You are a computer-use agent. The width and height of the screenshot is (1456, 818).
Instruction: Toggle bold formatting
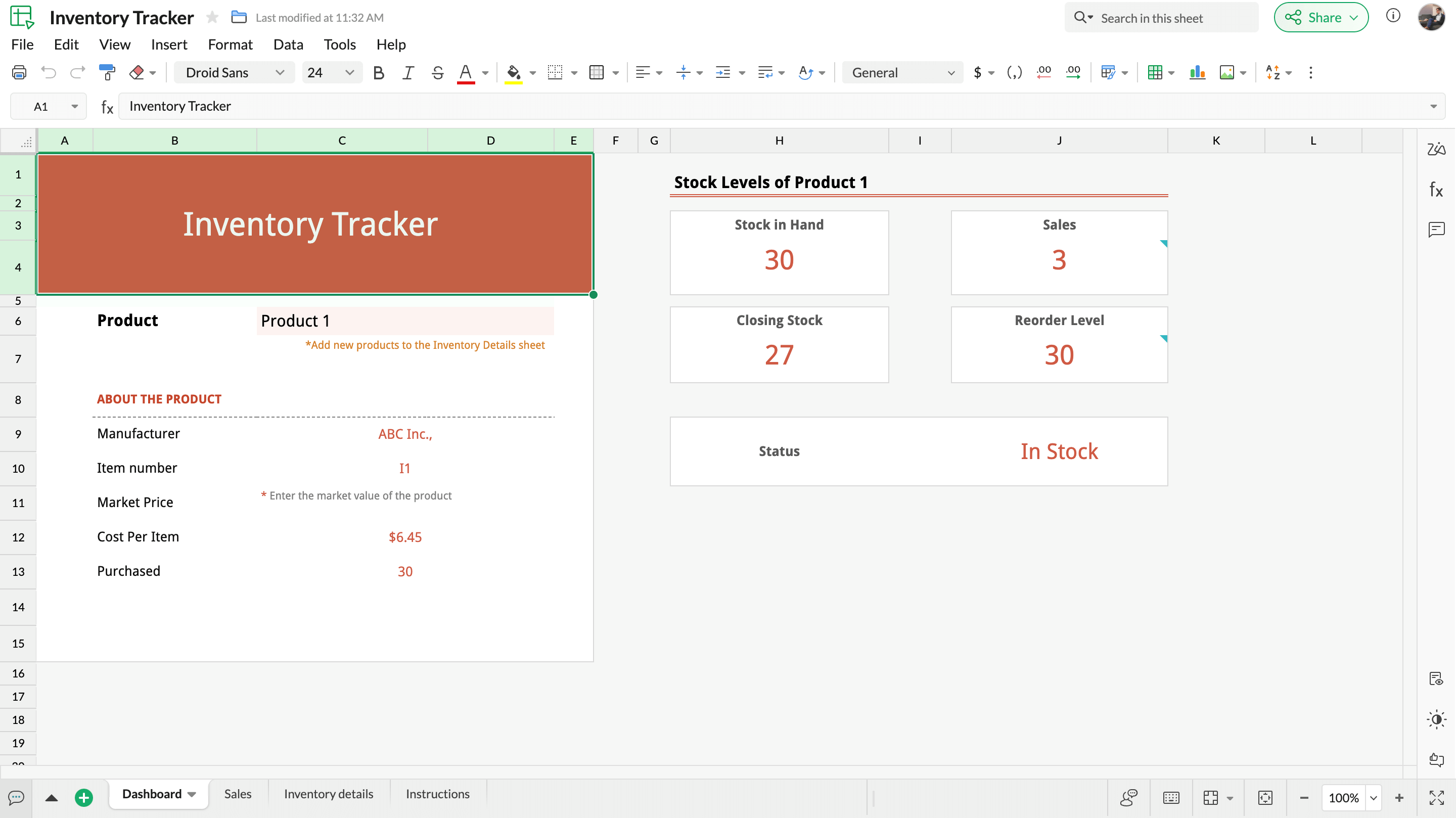378,72
